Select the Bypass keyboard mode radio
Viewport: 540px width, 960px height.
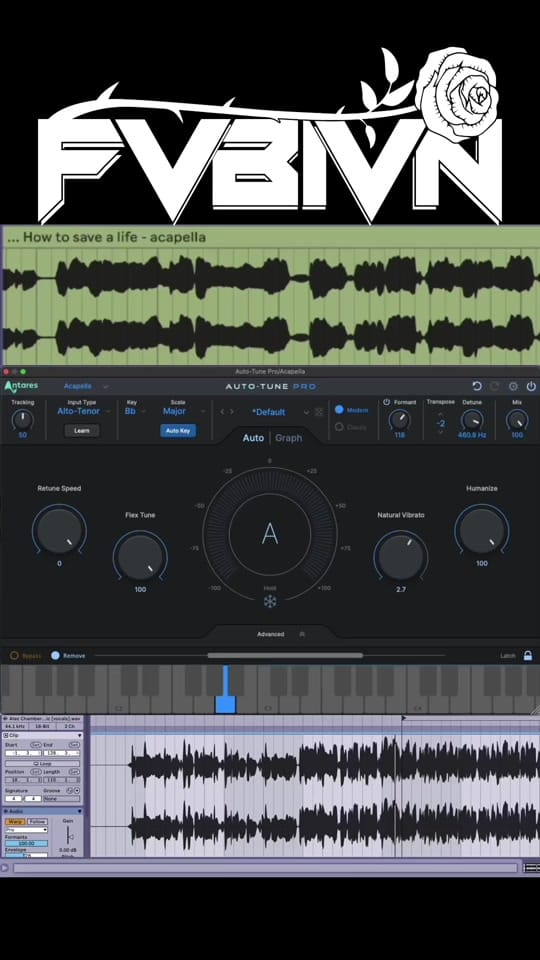[x=14, y=656]
